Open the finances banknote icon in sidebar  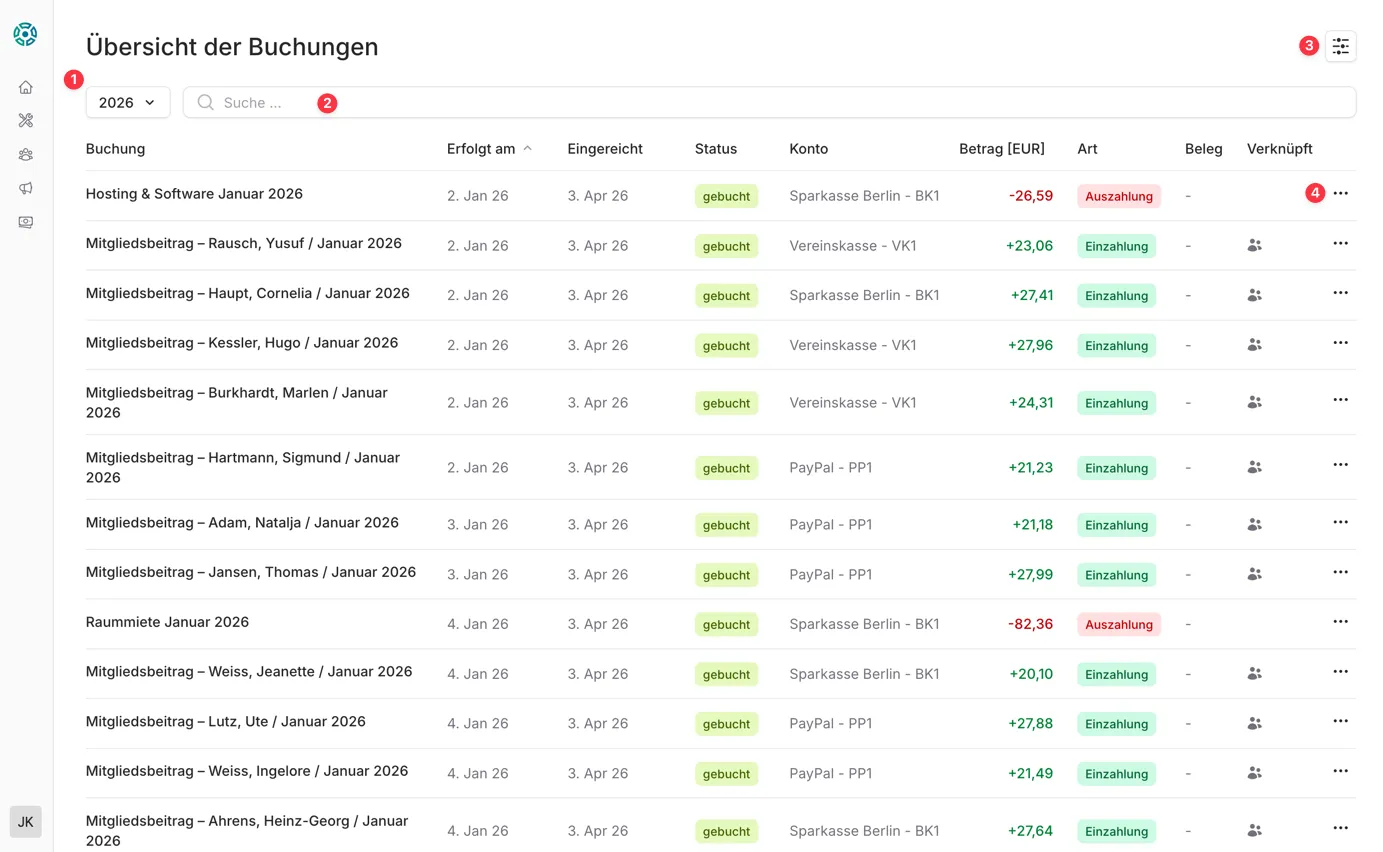point(26,222)
